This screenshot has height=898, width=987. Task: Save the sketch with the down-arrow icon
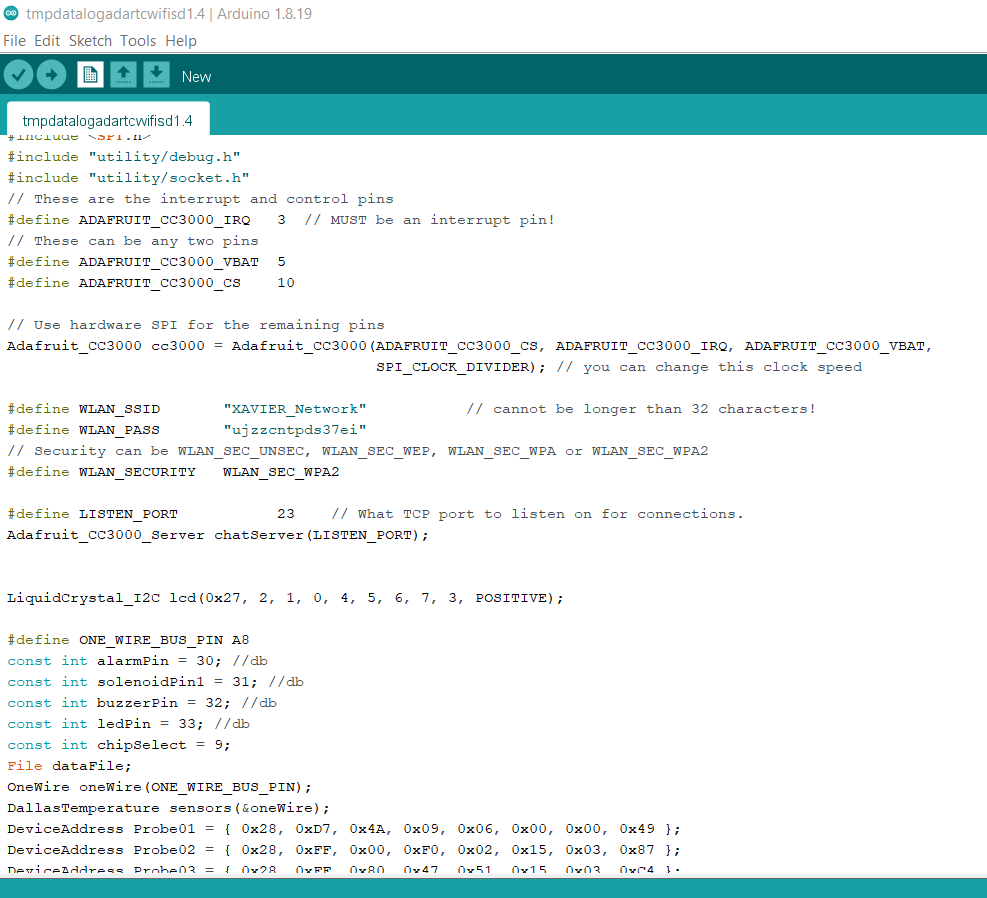click(156, 75)
